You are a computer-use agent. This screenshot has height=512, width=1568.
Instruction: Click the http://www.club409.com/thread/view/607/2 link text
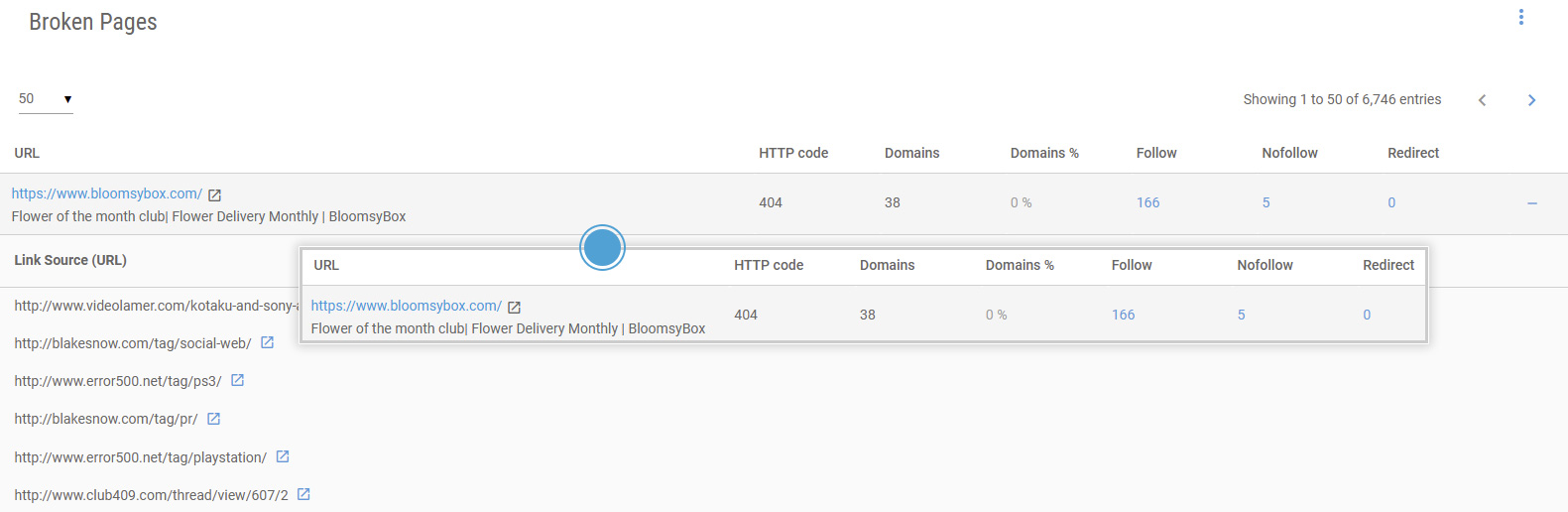pos(151,495)
